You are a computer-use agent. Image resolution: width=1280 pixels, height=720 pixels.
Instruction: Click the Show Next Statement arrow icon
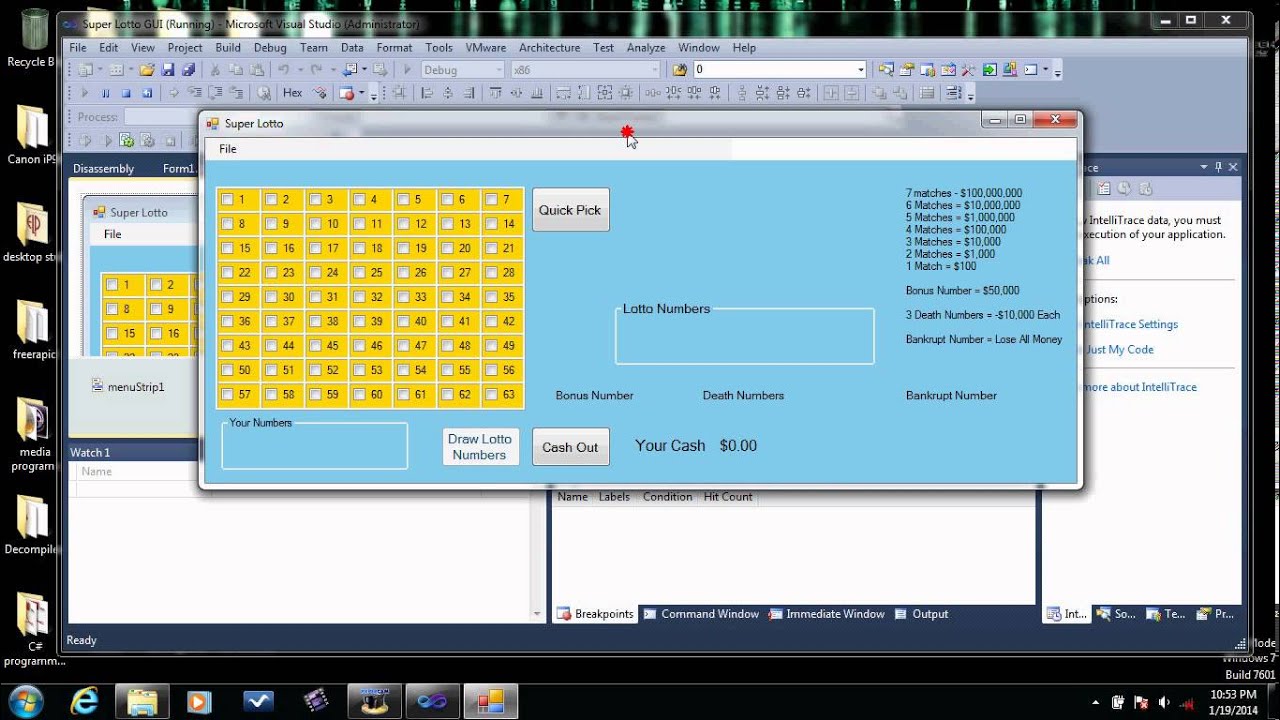coord(173,93)
